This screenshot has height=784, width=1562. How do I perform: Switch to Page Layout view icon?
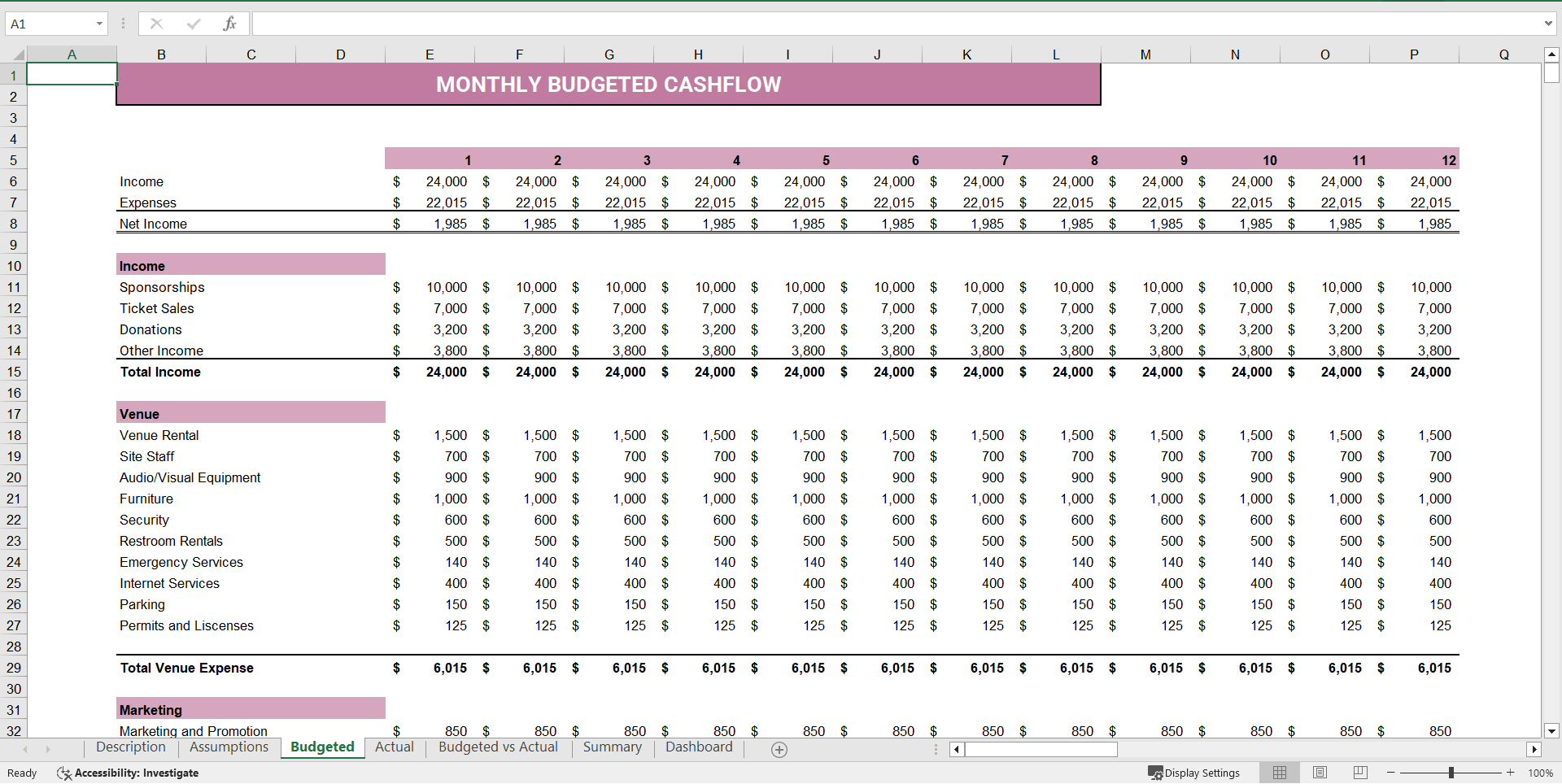pos(1320,773)
